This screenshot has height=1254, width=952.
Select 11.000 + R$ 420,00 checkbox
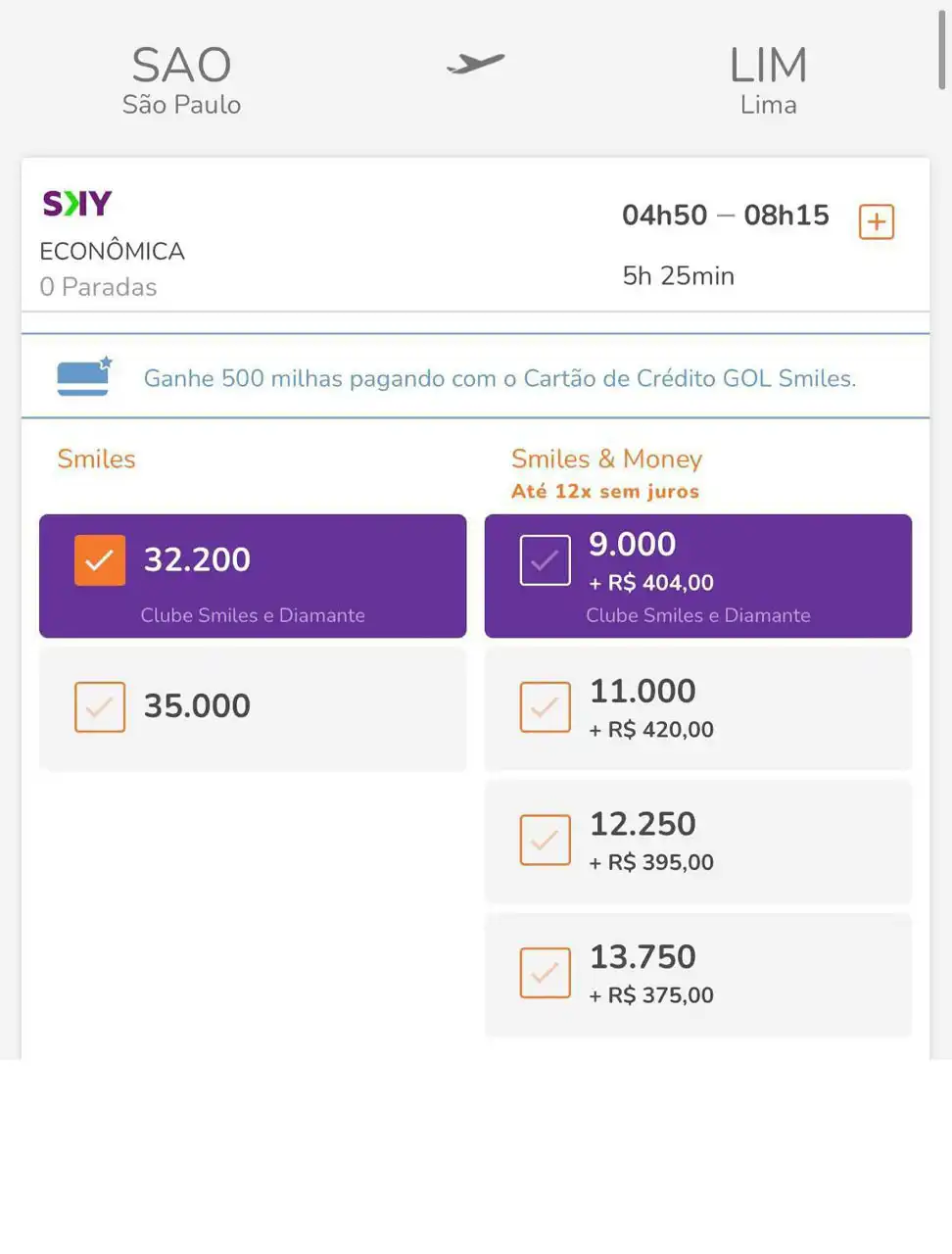coord(545,707)
